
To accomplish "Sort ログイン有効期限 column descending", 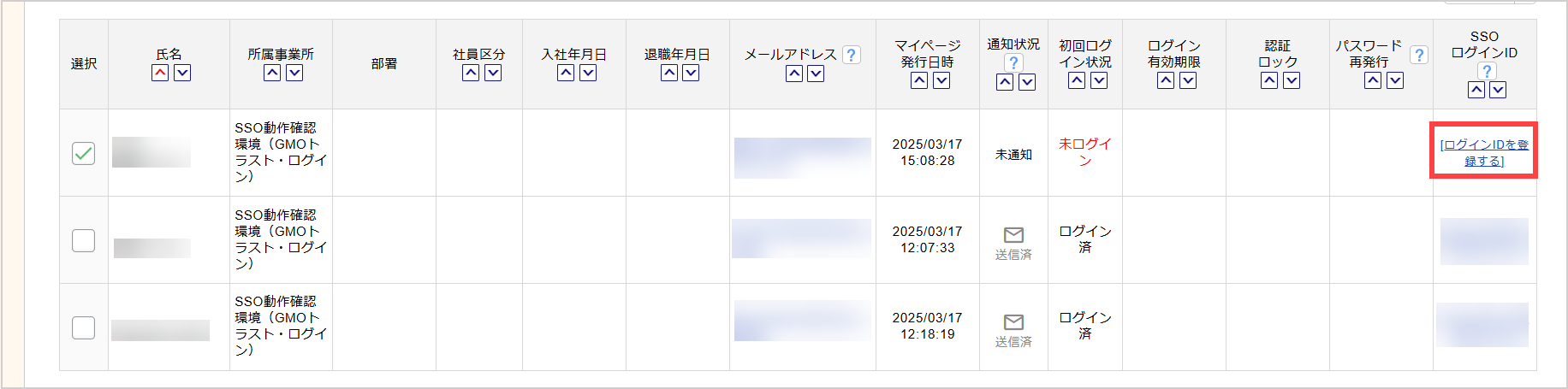I will 1188,81.
